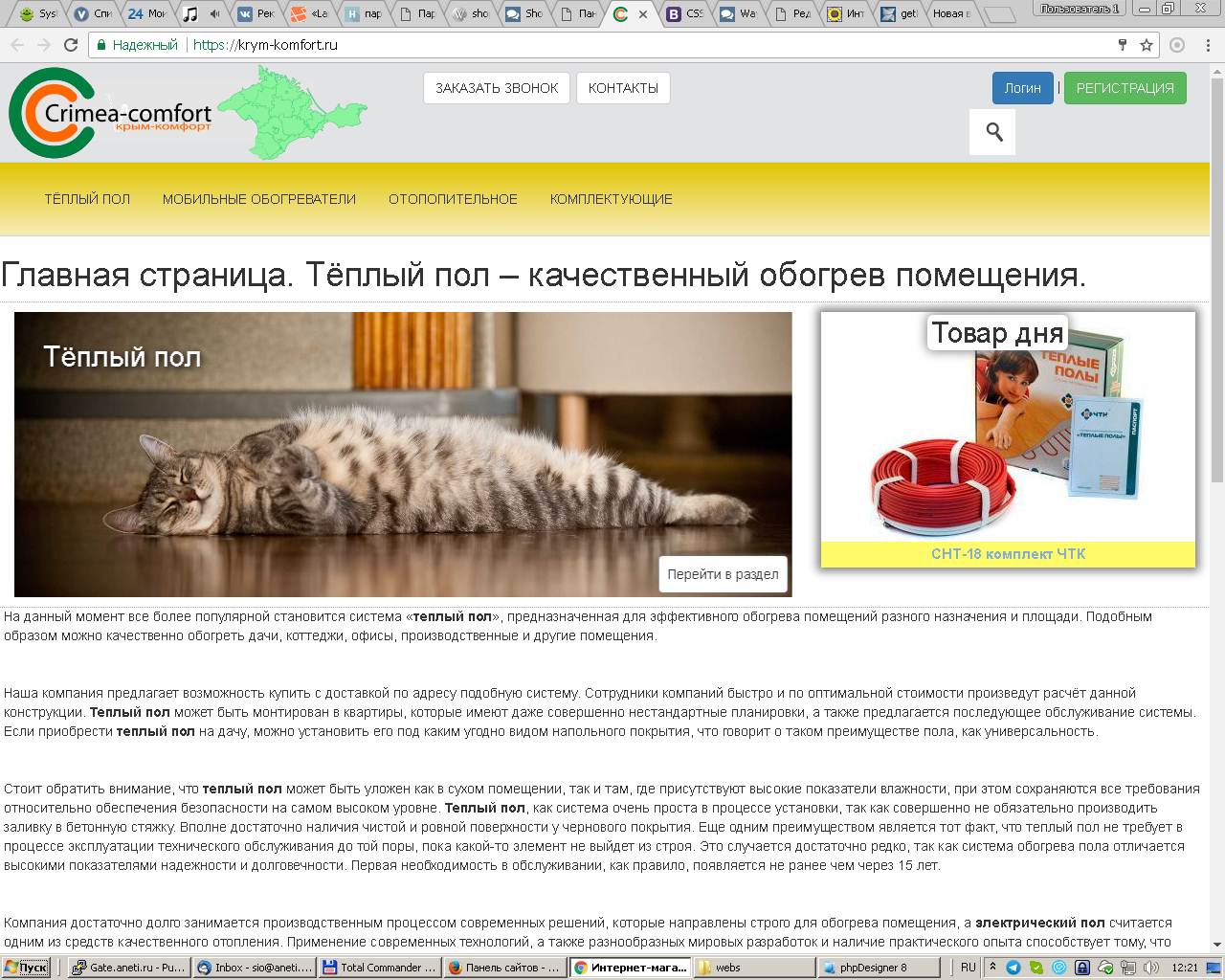1225x980 pixels.
Task: Open the МОБИЛЬНЫЕ ОБОГРЕВАТЕЛИ menu
Action: [x=258, y=199]
